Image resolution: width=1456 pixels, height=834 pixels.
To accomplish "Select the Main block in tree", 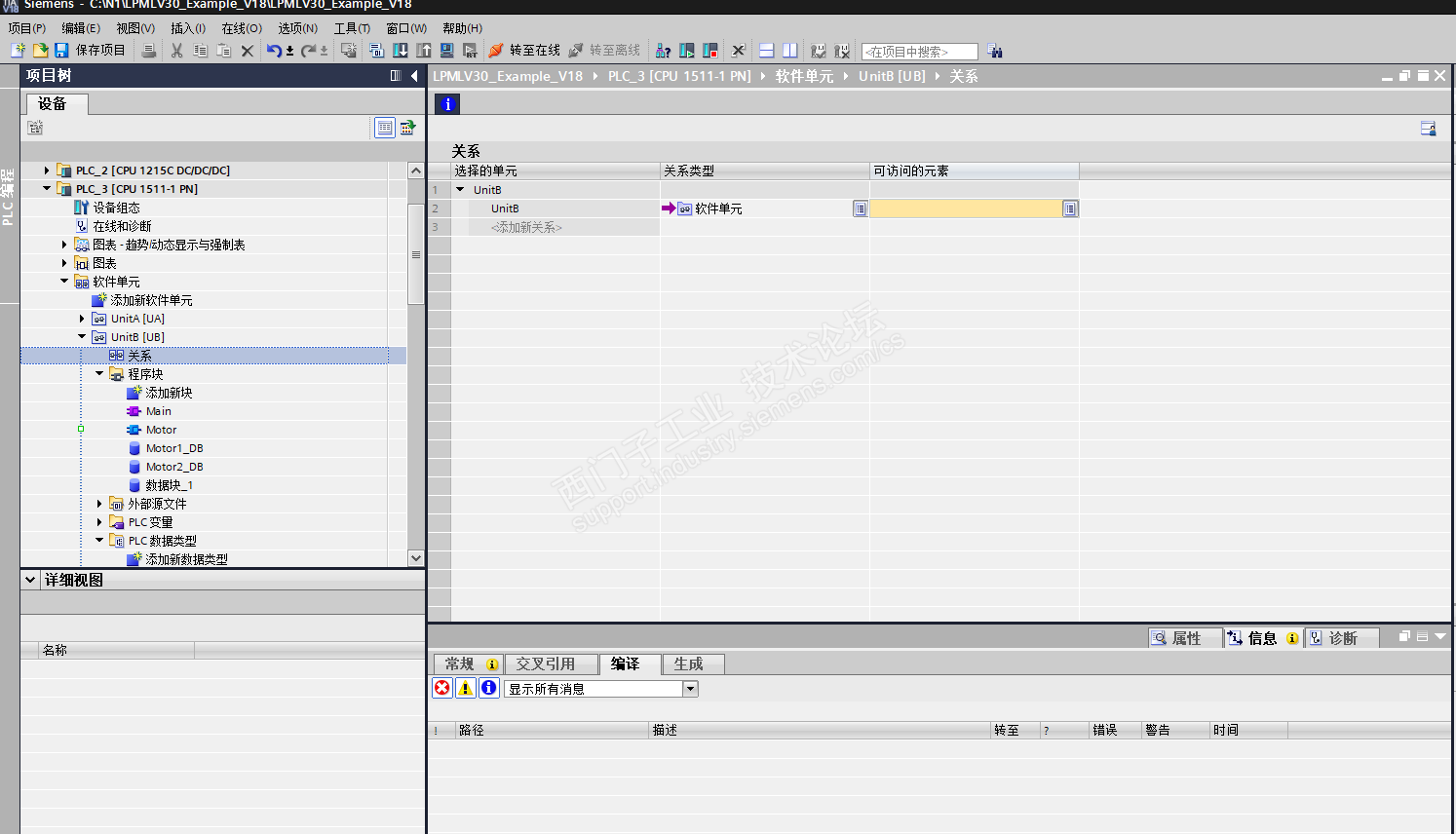I will pyautogui.click(x=159, y=411).
